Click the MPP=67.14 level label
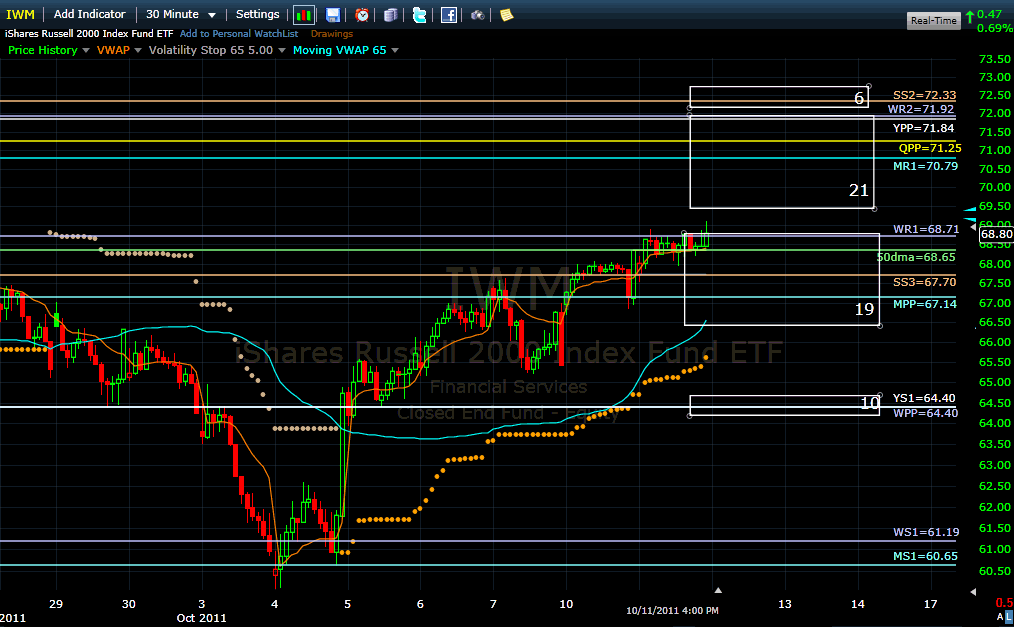The image size is (1014, 627). (925, 304)
